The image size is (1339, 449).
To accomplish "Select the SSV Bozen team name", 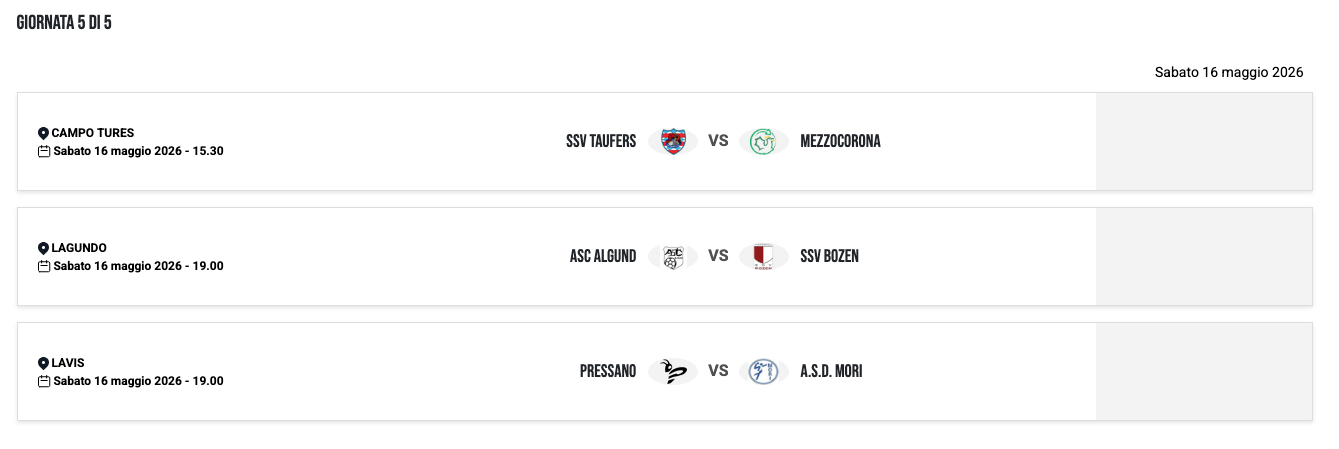I will [829, 256].
